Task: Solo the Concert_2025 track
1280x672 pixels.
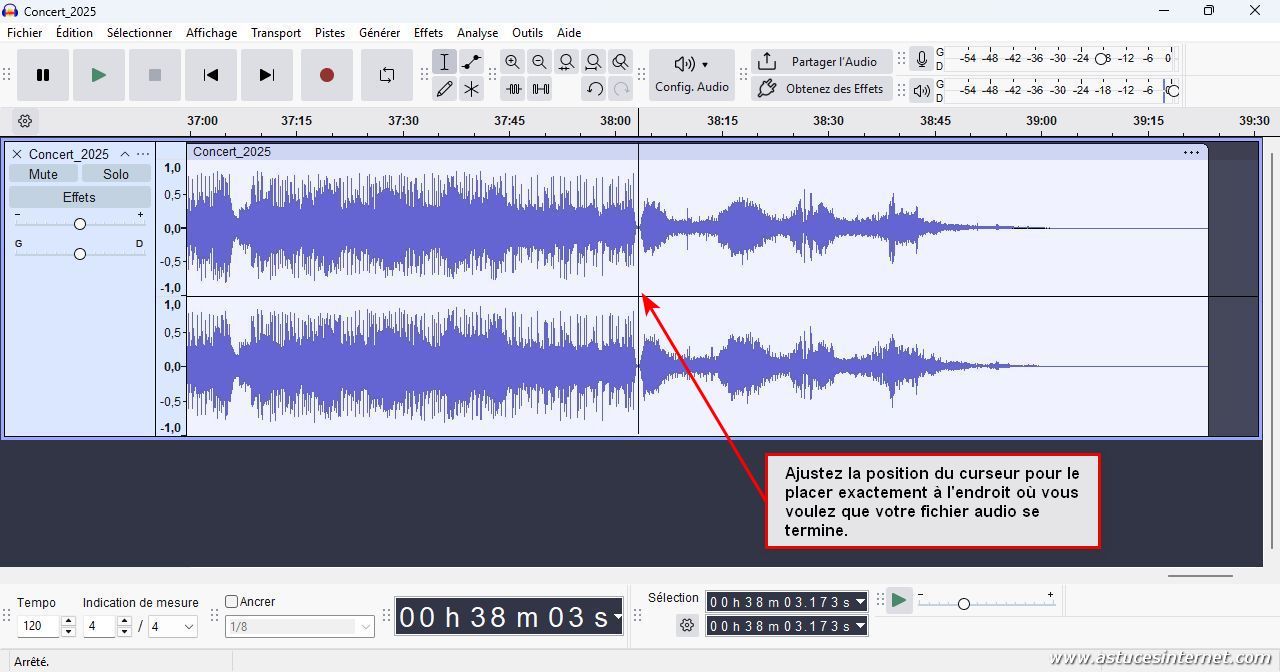Action: (x=116, y=174)
